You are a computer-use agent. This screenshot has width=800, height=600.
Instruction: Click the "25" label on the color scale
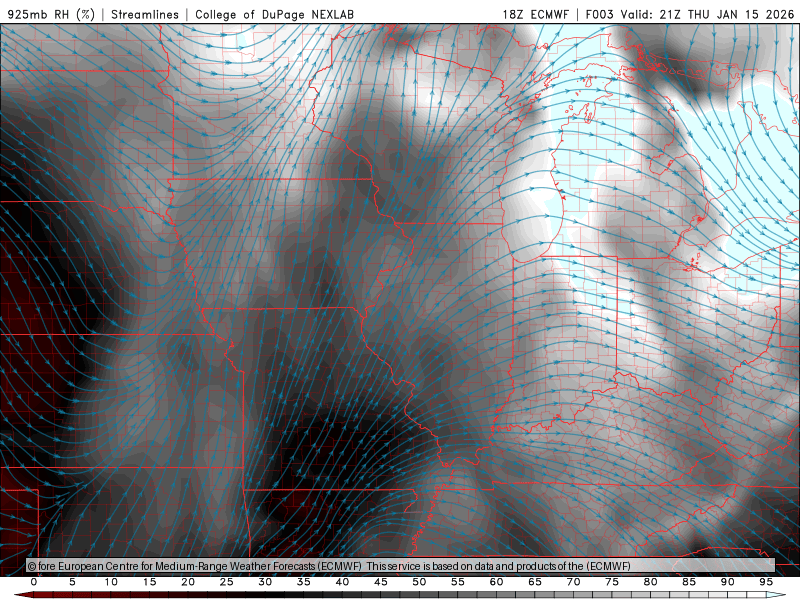(x=227, y=582)
